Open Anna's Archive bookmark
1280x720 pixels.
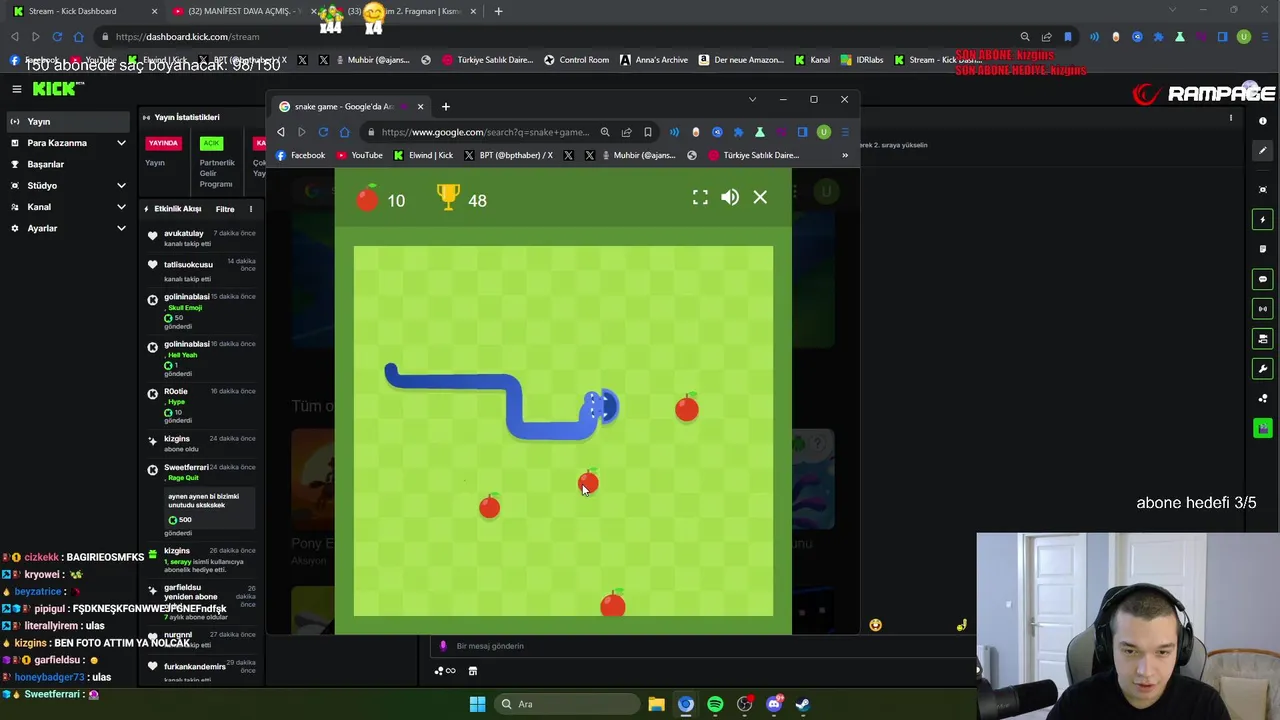654,60
